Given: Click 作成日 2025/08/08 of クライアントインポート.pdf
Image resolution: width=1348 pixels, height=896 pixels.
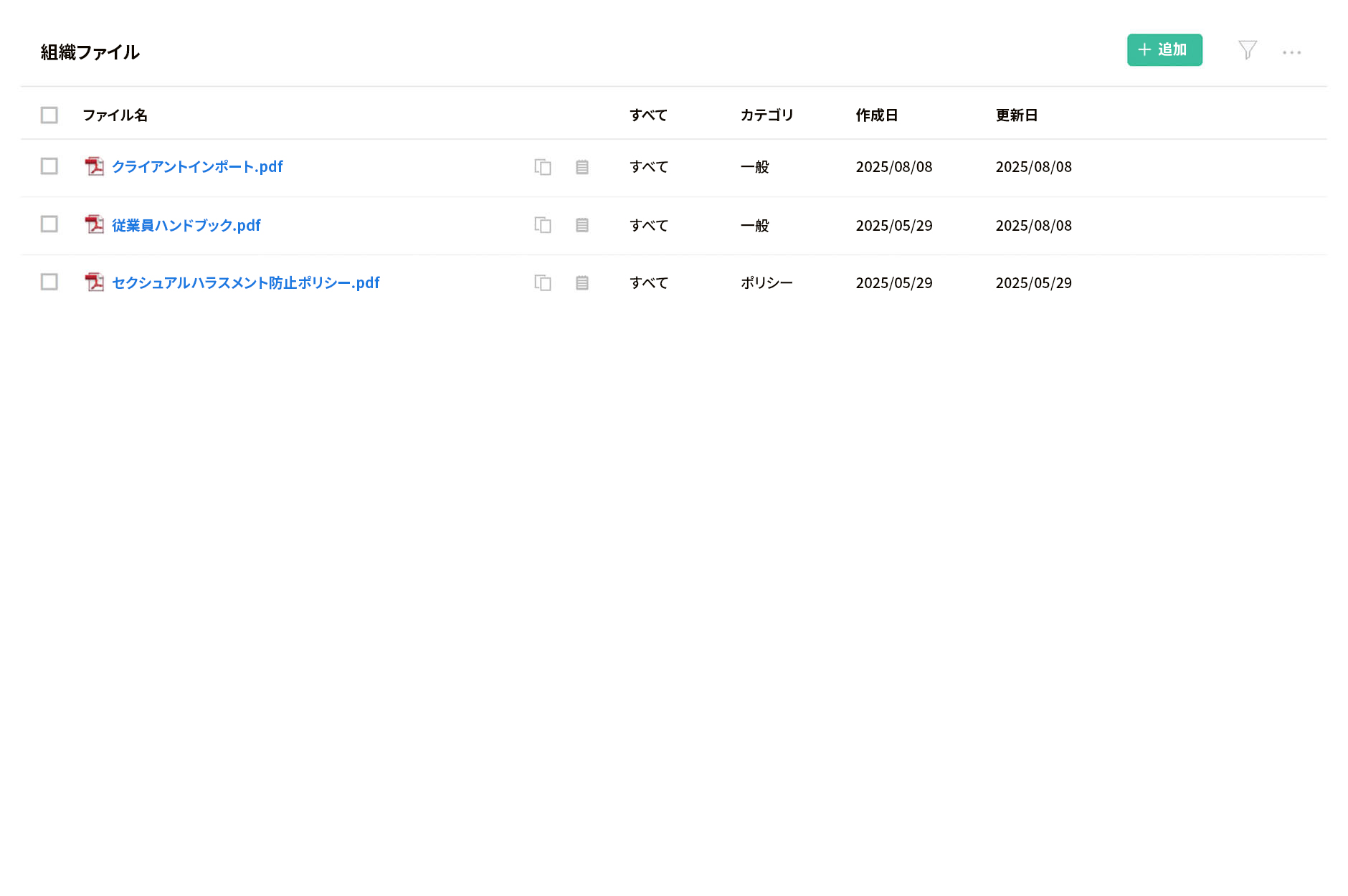Looking at the screenshot, I should [x=894, y=167].
